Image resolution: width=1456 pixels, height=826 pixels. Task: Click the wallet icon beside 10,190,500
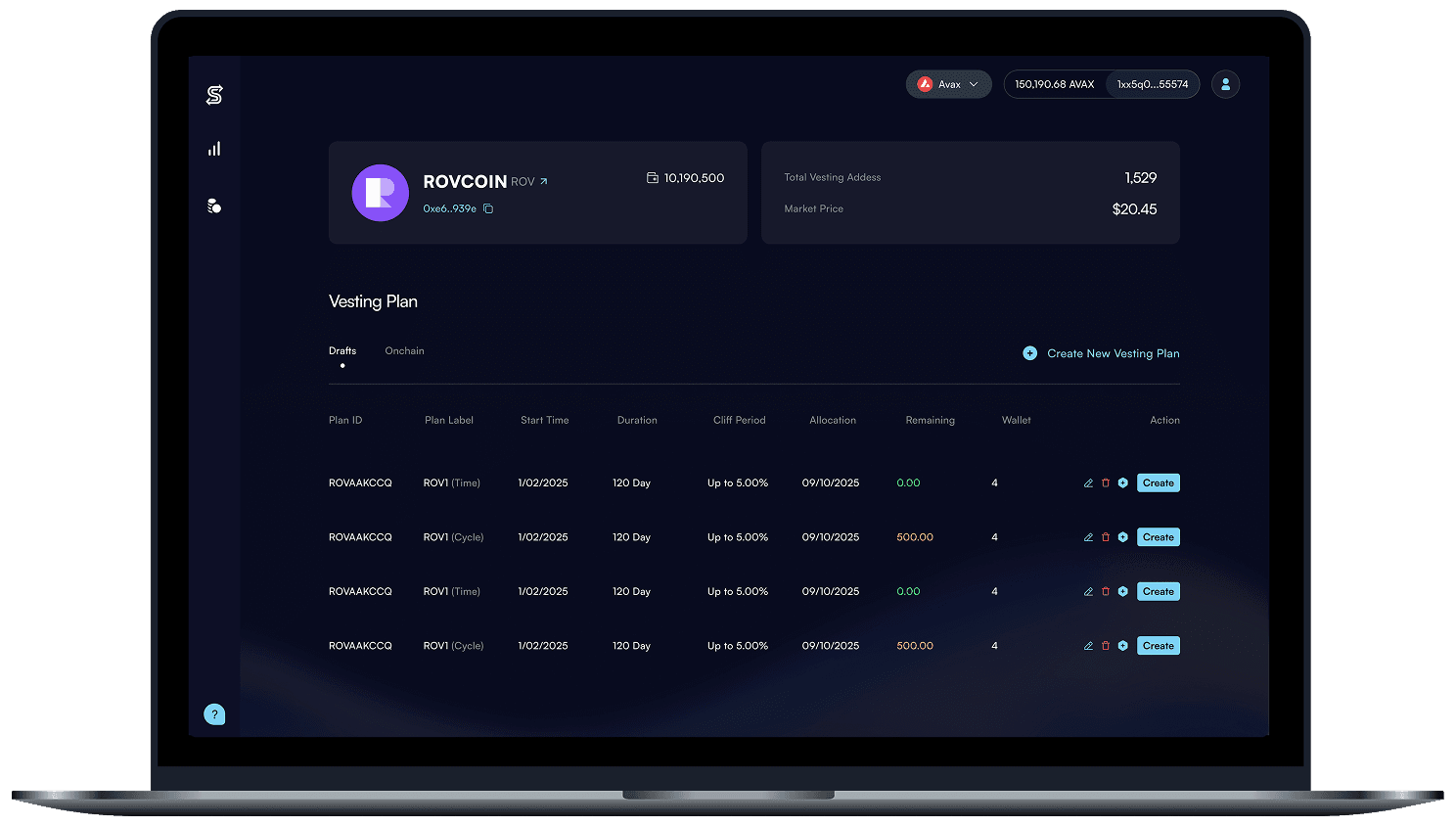click(x=651, y=178)
